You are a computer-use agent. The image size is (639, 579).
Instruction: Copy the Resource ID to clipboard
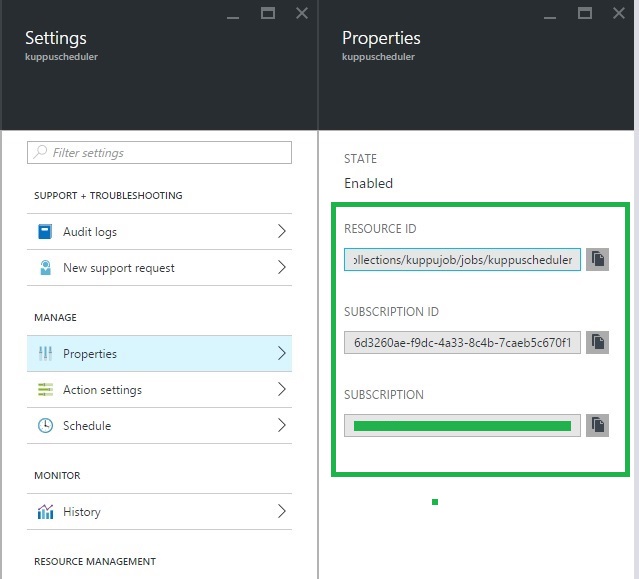597,259
